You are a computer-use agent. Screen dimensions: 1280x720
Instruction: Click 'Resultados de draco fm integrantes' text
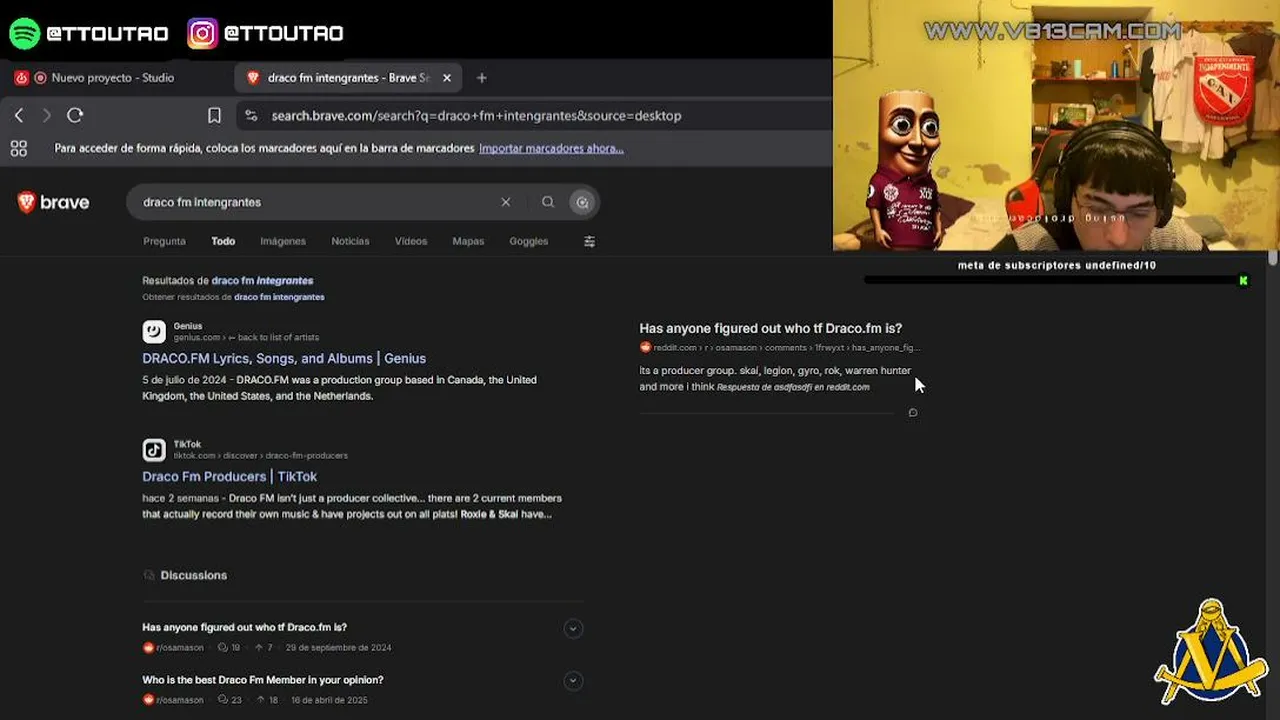(x=228, y=281)
